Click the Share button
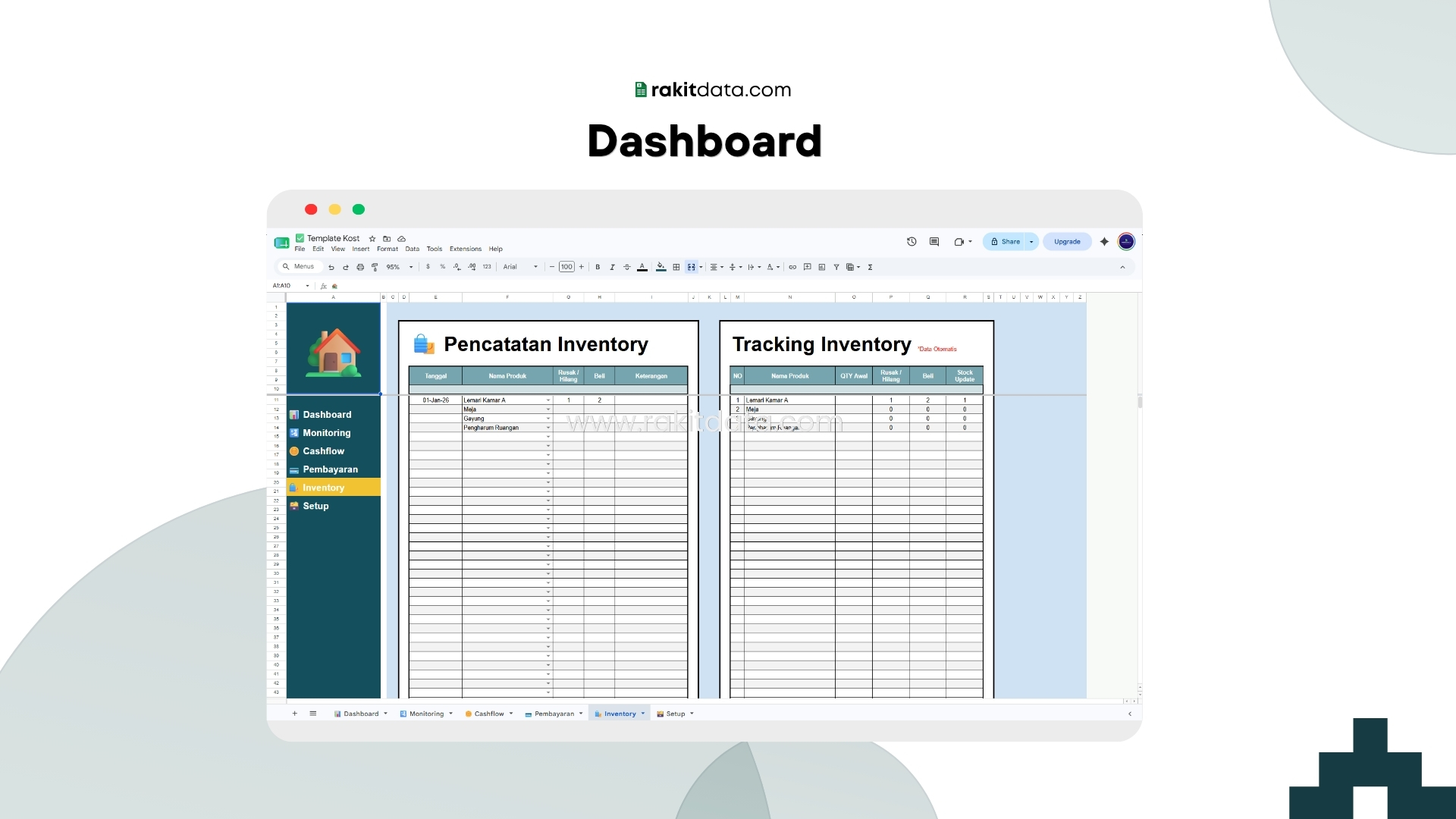The width and height of the screenshot is (1456, 819). click(1005, 242)
